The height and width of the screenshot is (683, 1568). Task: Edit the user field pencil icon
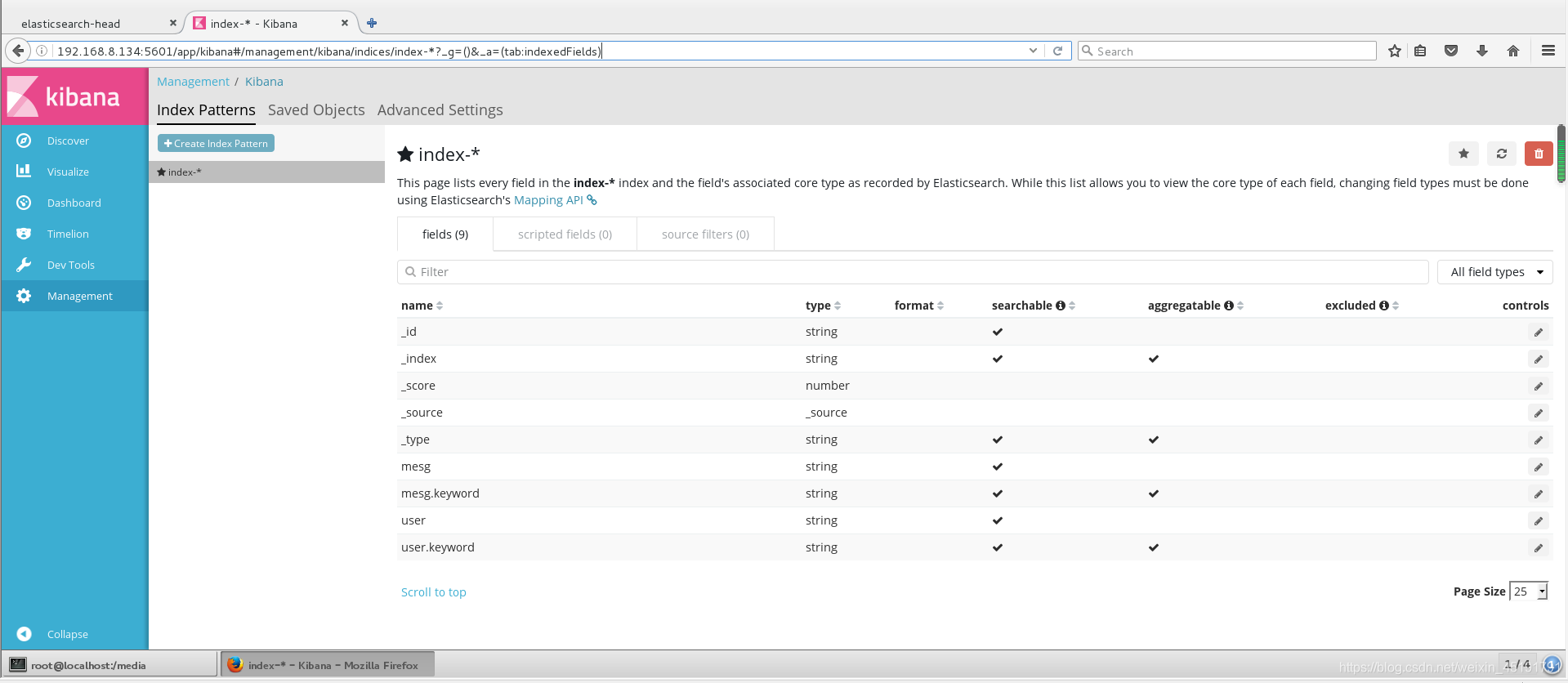click(x=1539, y=520)
